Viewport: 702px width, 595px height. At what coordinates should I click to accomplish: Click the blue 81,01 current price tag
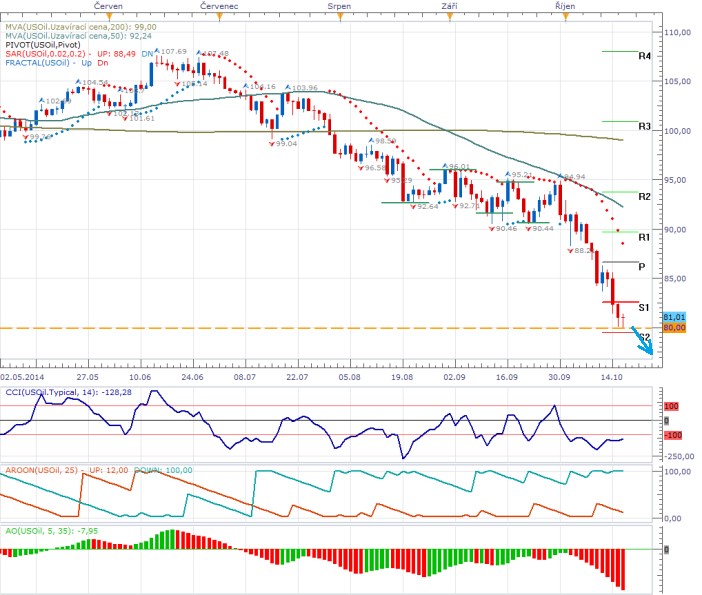pyautogui.click(x=673, y=316)
